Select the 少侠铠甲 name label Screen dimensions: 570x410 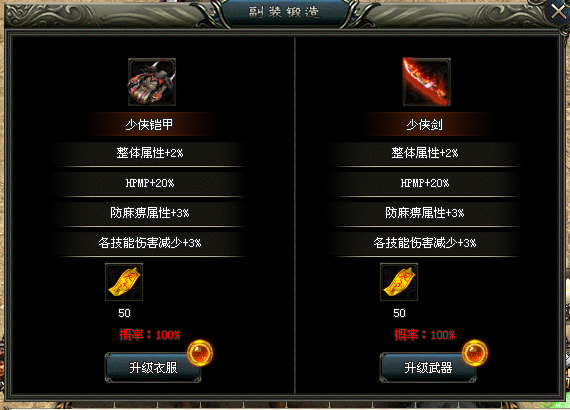coord(149,125)
